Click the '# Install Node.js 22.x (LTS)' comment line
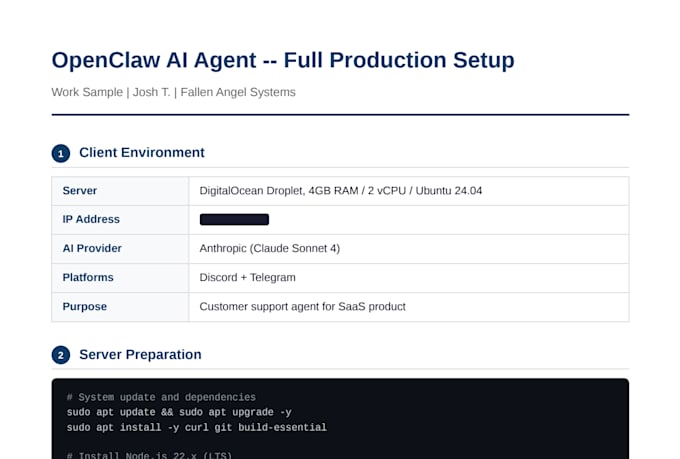 point(149,455)
